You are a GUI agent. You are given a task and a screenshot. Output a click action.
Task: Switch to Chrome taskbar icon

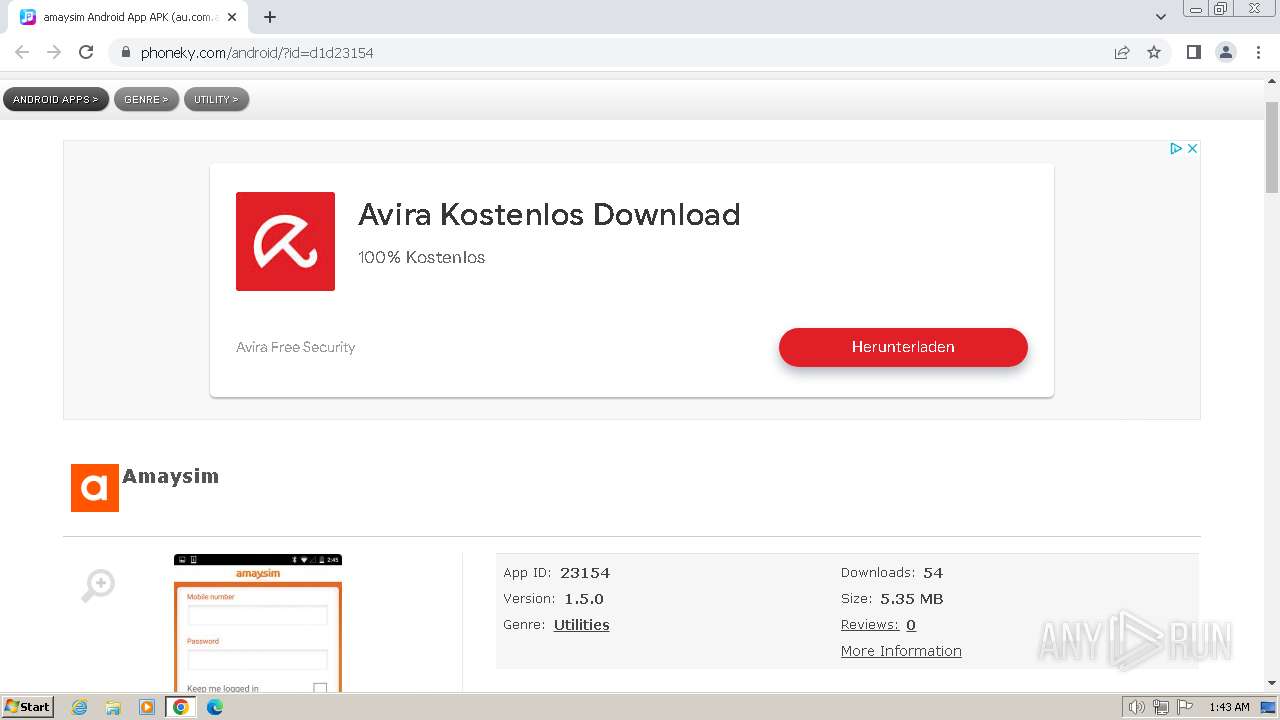(181, 707)
